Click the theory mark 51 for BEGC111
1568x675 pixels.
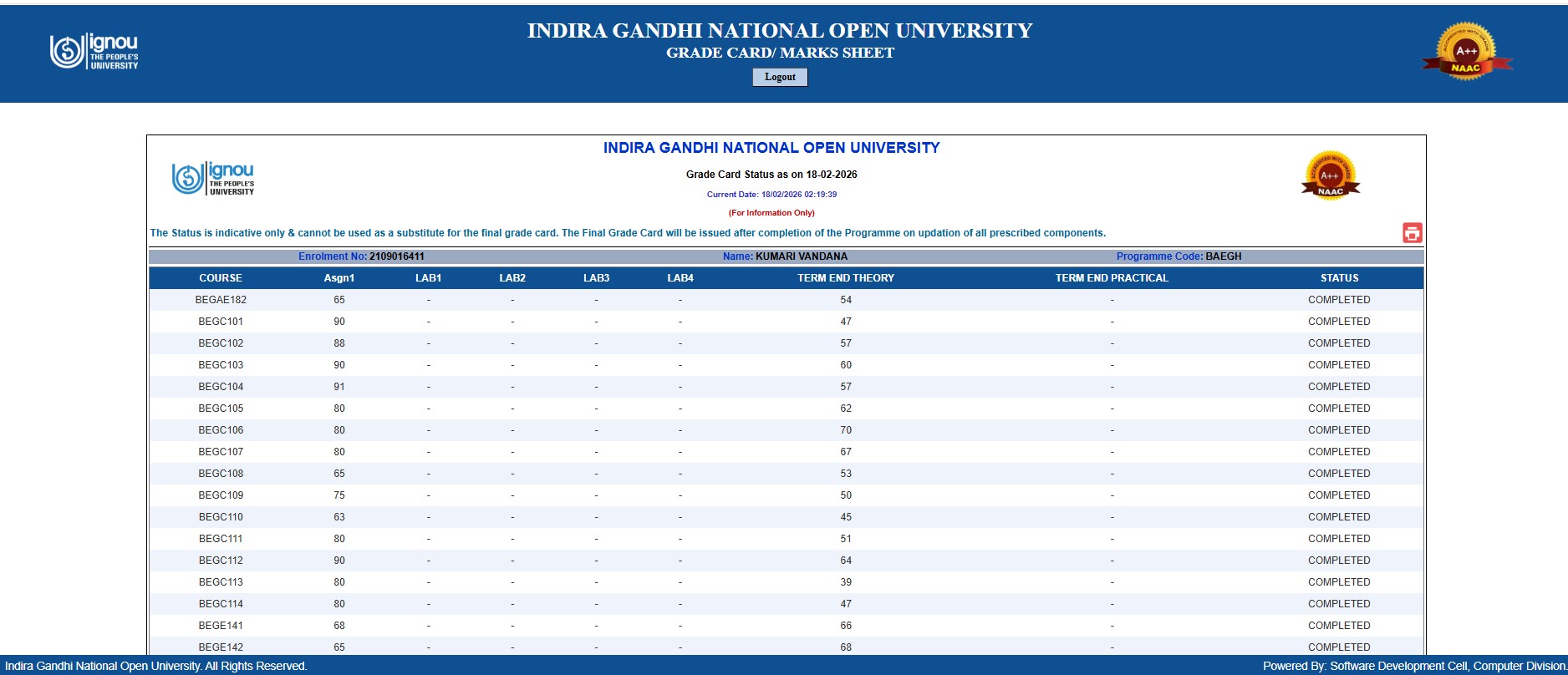[846, 539]
